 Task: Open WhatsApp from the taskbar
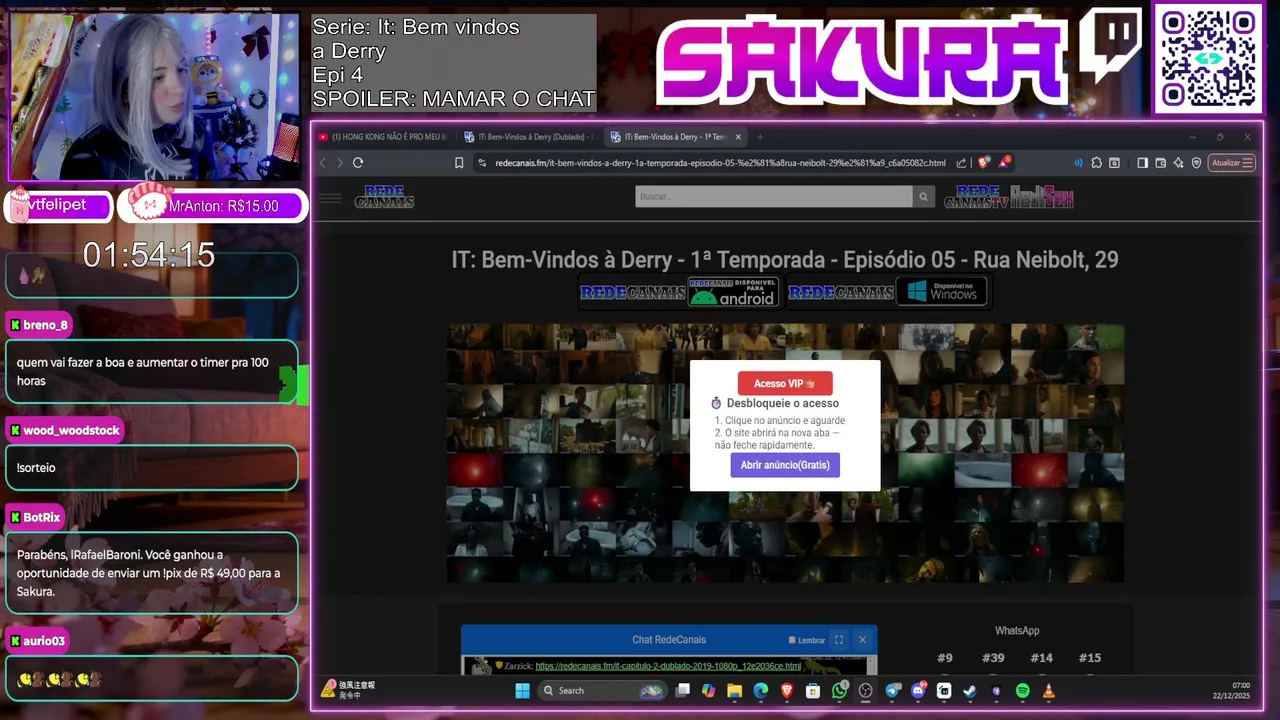[840, 691]
